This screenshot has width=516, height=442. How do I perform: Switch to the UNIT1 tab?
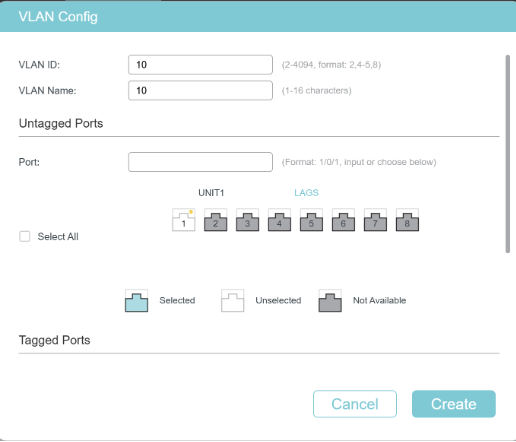(x=211, y=193)
